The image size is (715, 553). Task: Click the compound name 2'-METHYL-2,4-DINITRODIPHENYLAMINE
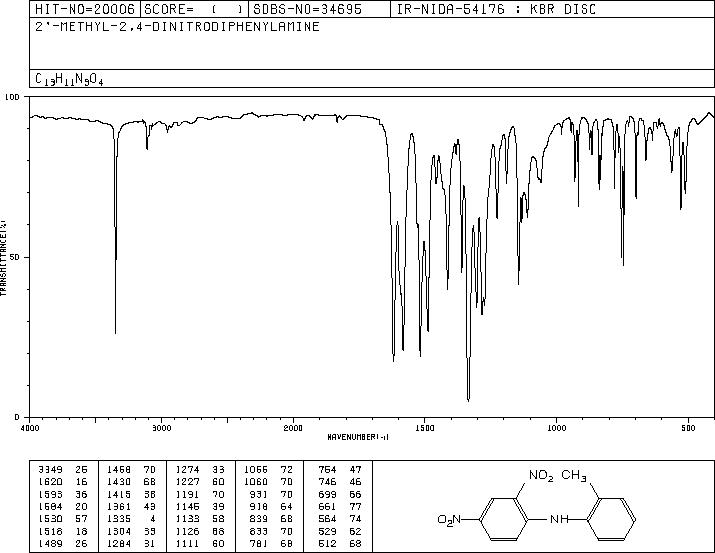coord(177,27)
